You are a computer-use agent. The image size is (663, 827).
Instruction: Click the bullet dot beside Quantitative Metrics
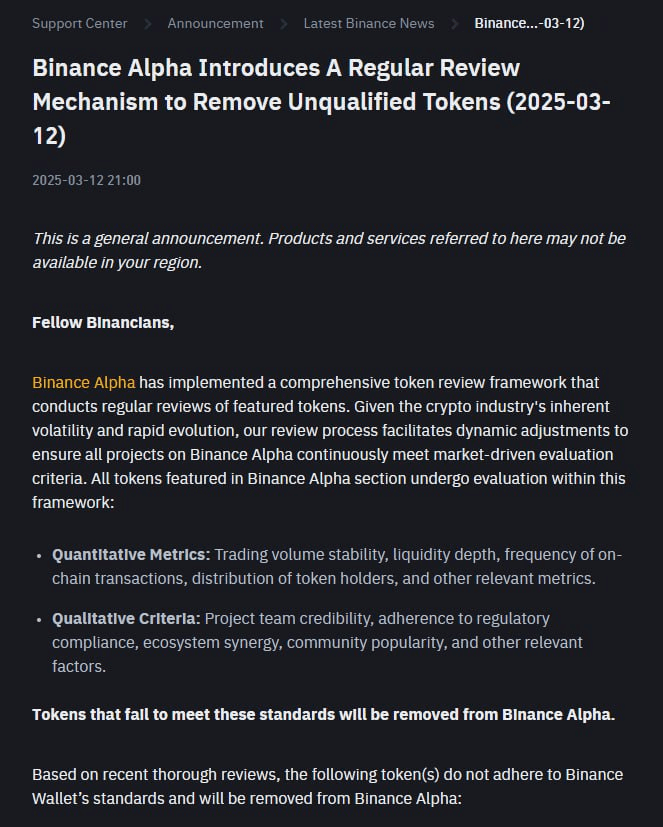click(39, 554)
